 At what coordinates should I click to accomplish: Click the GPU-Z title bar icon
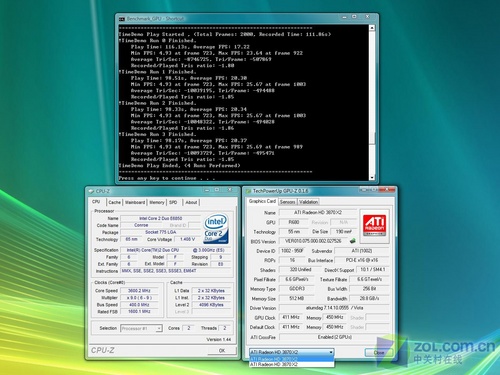(x=248, y=191)
